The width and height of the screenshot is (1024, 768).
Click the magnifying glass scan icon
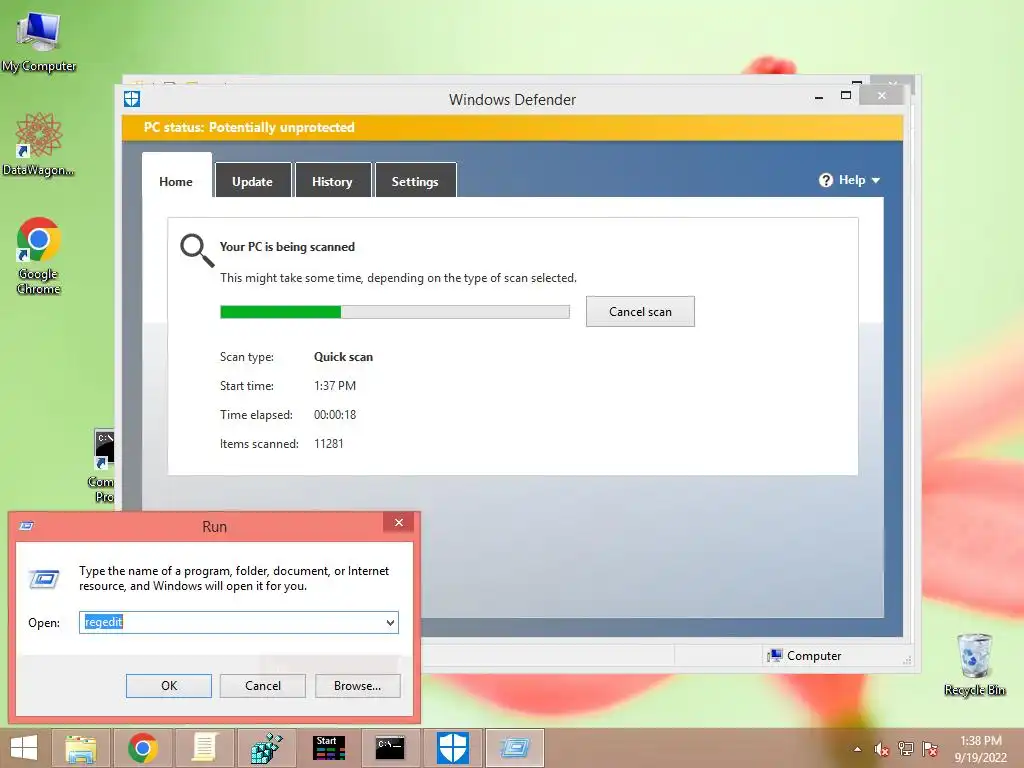tap(197, 251)
